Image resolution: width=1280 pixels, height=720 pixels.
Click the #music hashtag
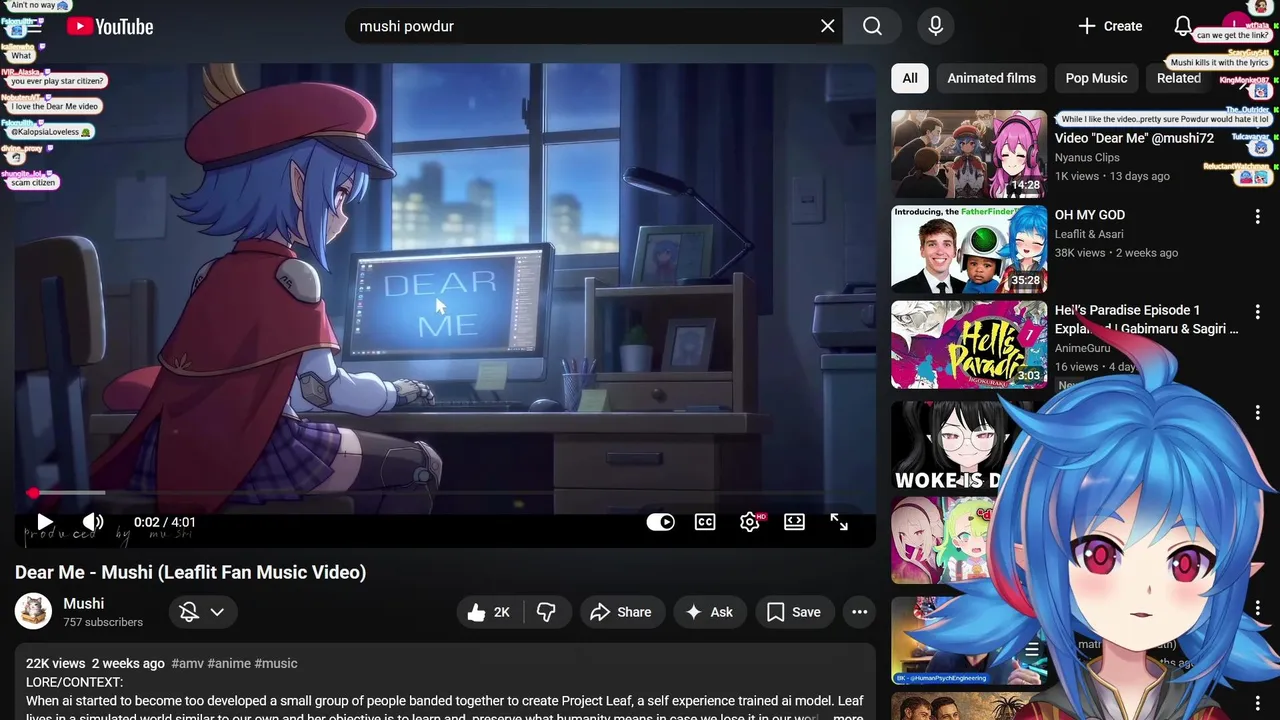[x=276, y=663]
